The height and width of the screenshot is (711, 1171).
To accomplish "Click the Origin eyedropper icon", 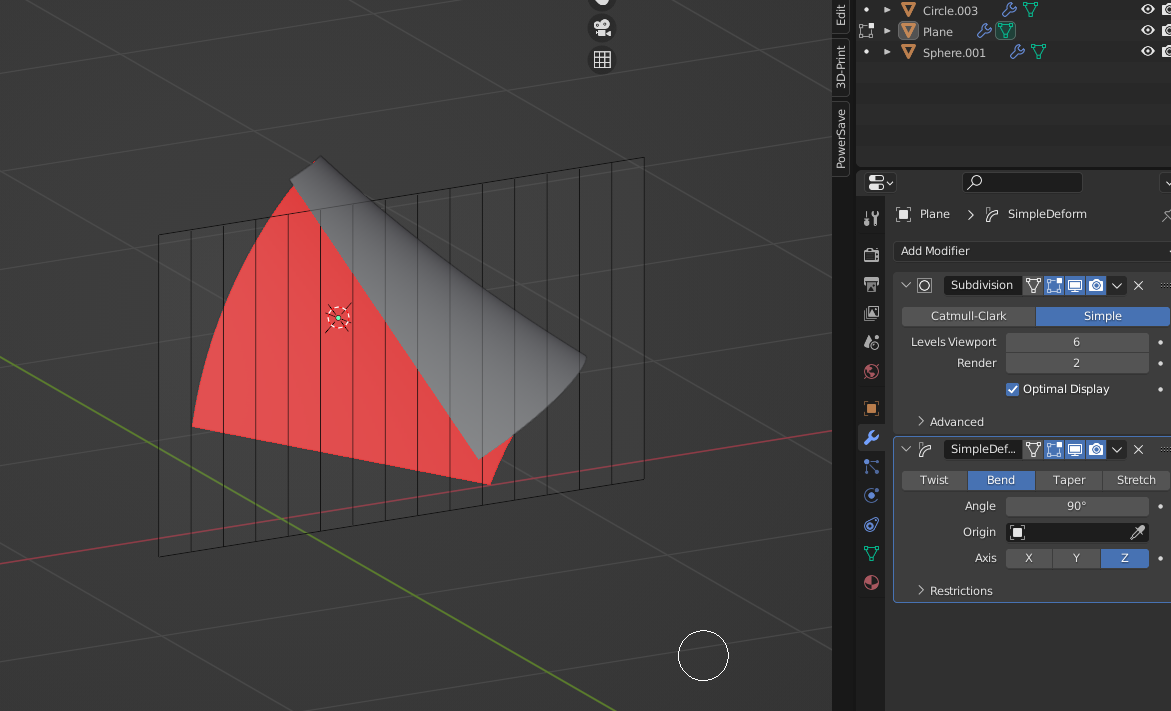I will pyautogui.click(x=1137, y=532).
